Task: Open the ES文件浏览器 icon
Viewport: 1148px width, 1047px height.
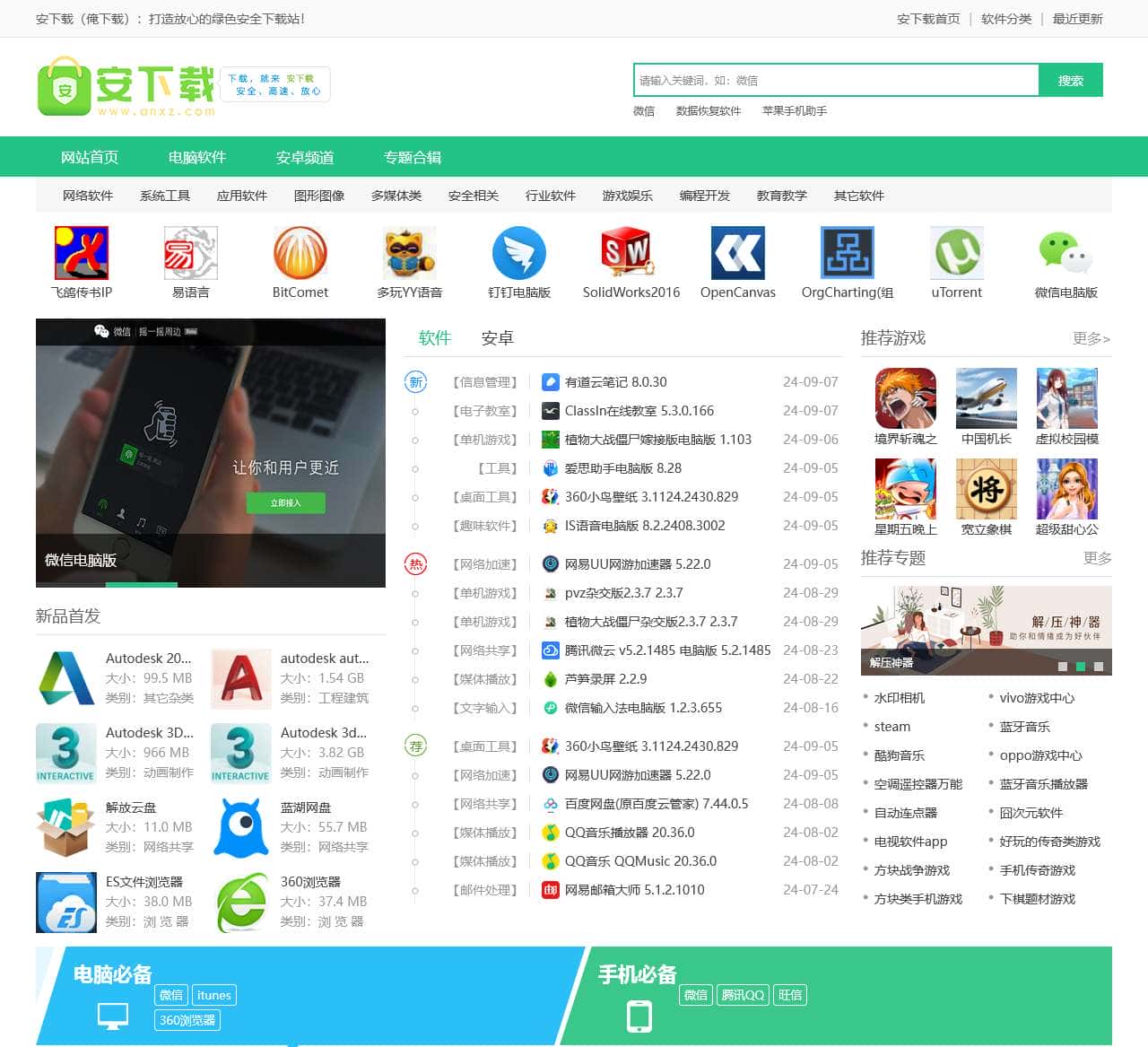Action: click(x=66, y=902)
